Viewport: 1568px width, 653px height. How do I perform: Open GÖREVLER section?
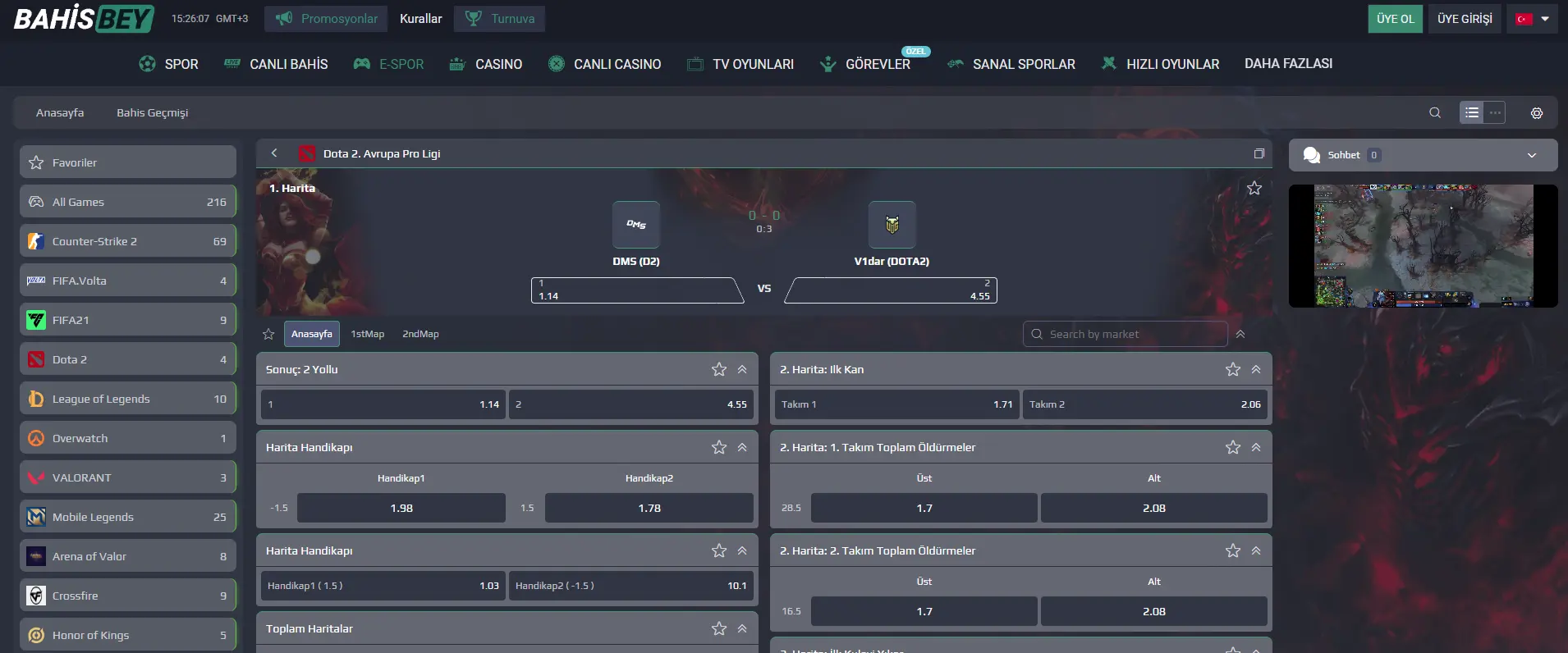click(864, 64)
